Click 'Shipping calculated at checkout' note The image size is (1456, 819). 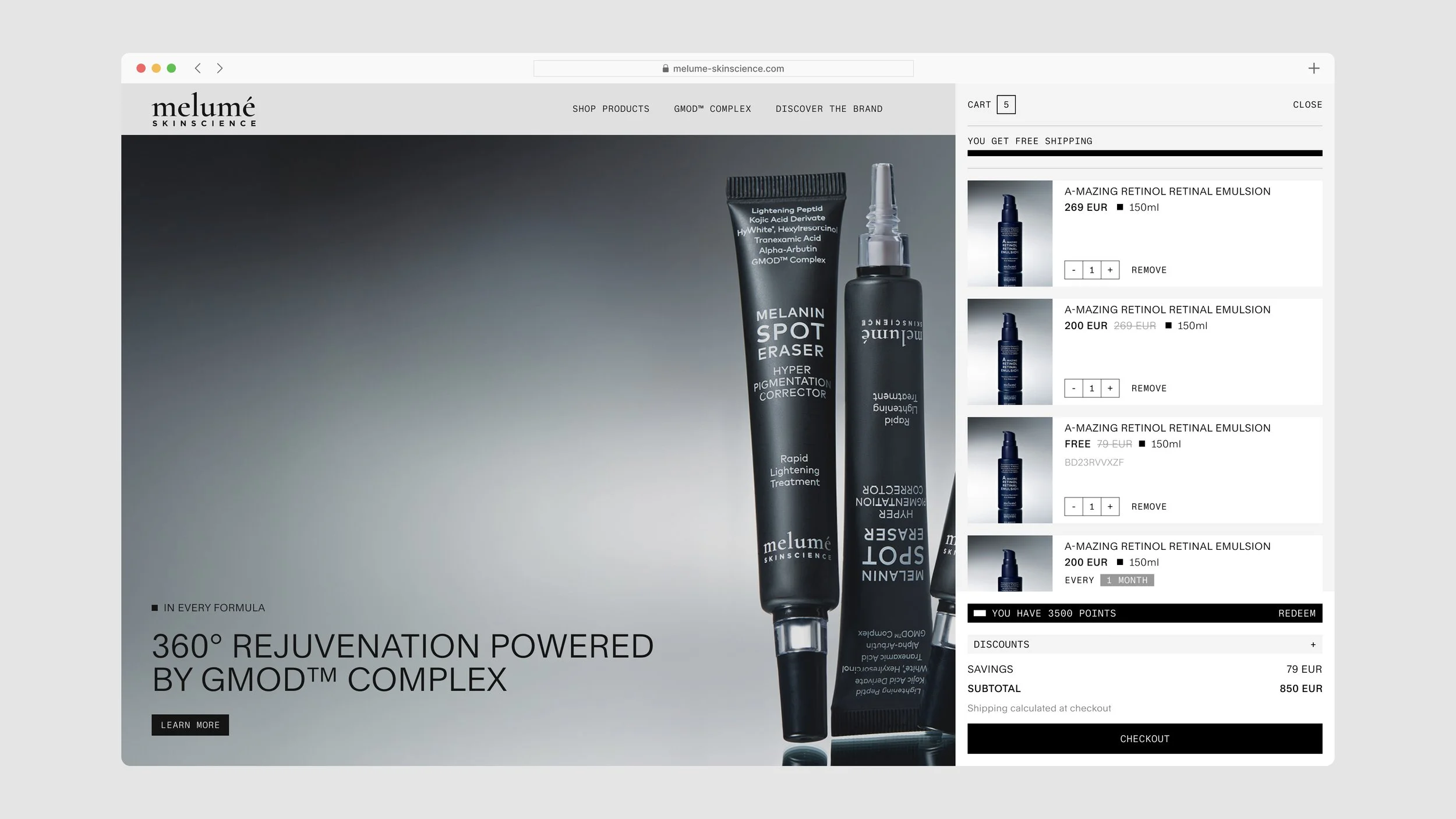point(1039,708)
